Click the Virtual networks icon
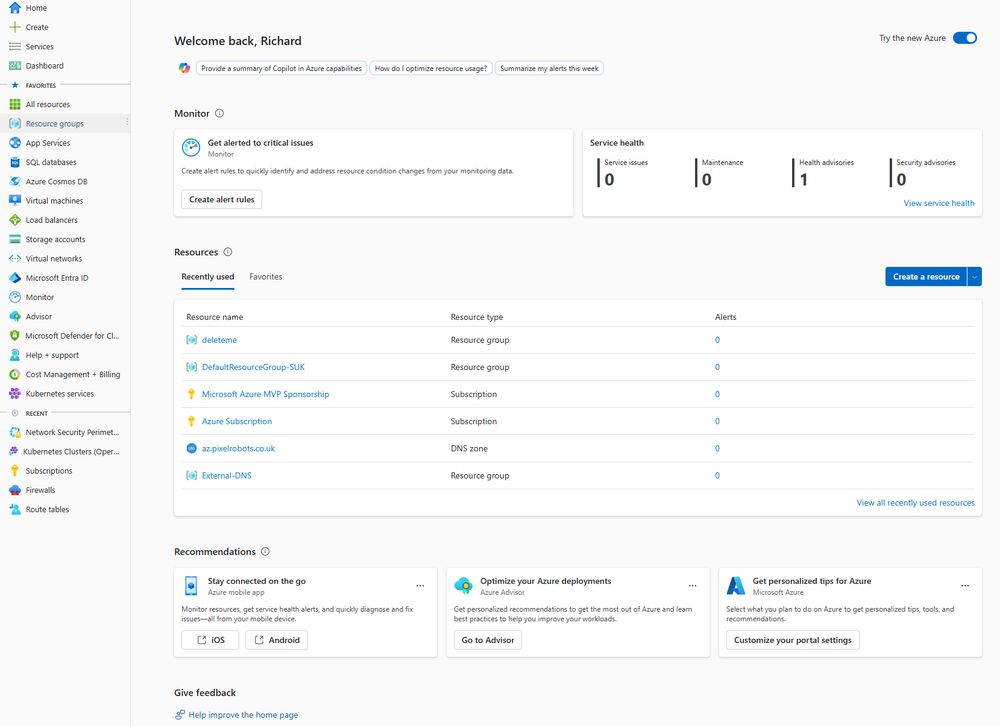 (15, 258)
